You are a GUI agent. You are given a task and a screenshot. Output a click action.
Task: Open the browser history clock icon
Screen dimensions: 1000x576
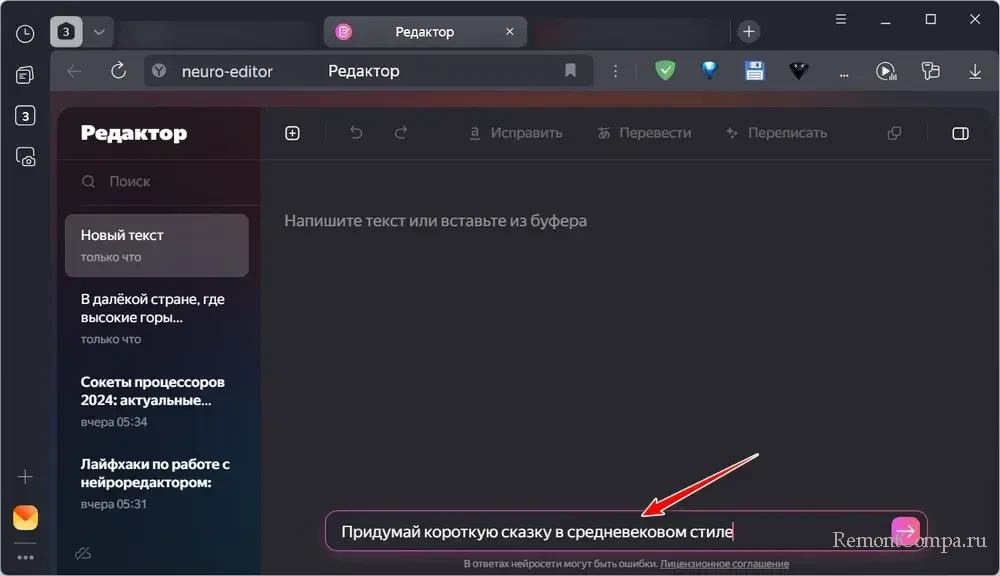point(25,33)
